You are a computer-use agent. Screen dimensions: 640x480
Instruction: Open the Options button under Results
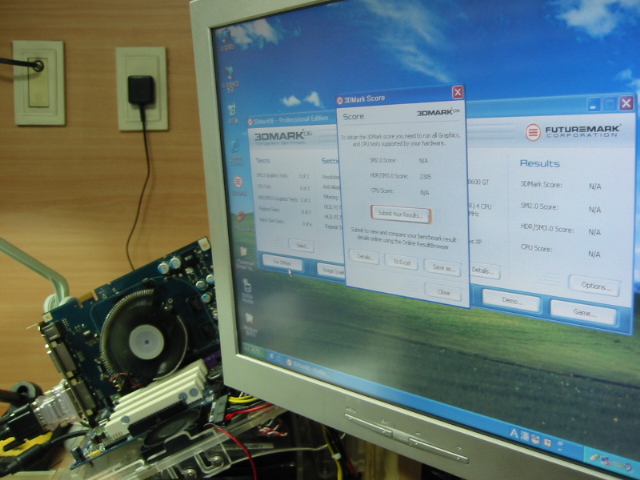click(594, 286)
